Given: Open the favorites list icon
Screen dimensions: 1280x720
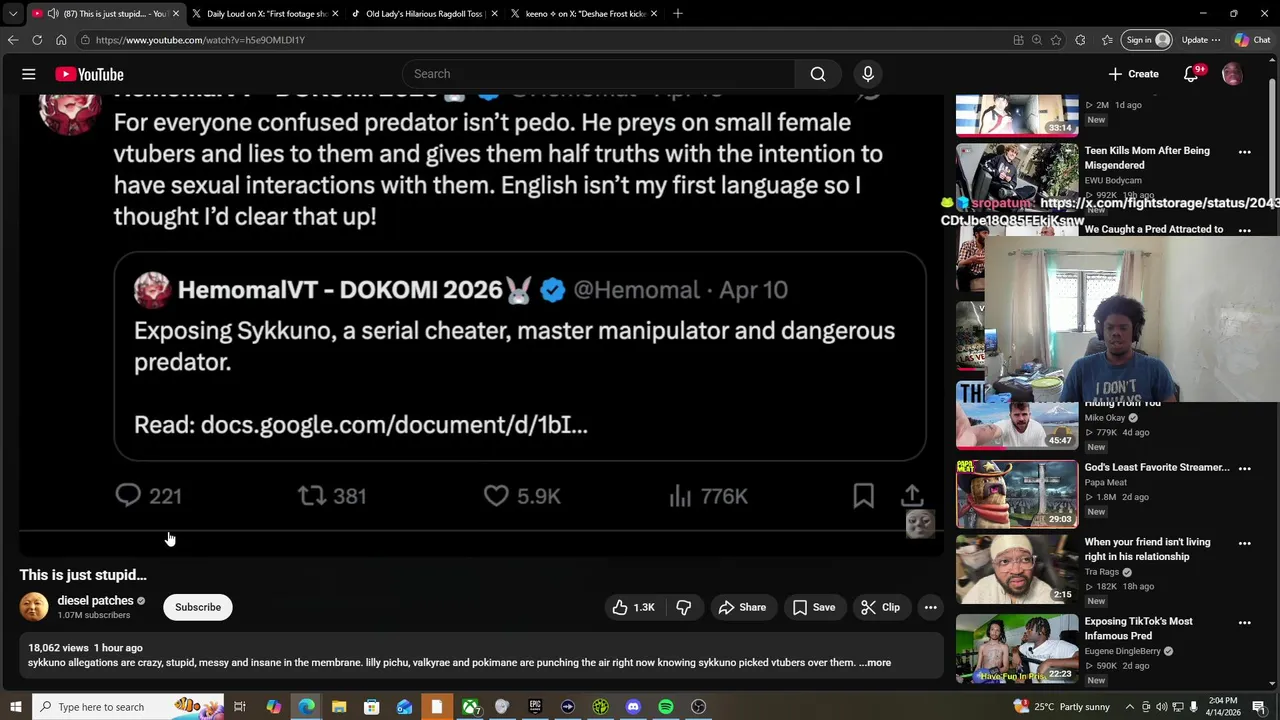Looking at the screenshot, I should 1107,40.
